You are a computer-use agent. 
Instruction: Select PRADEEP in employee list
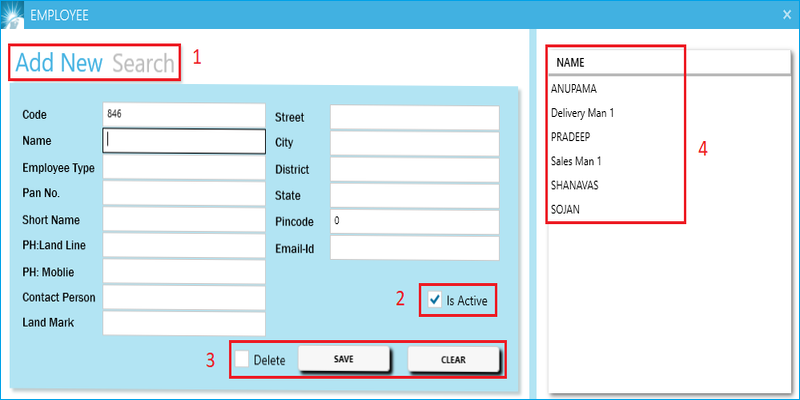571,137
